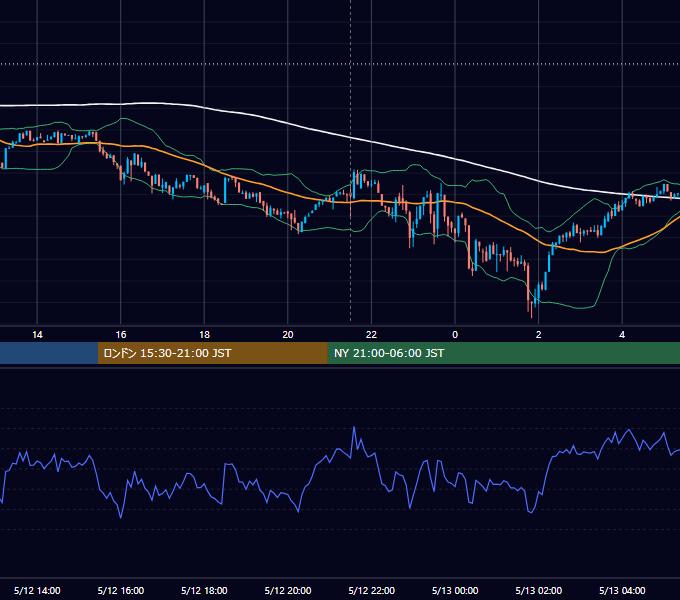Click the 5/12 14:00 time label
680x600 pixels.
coord(37,590)
